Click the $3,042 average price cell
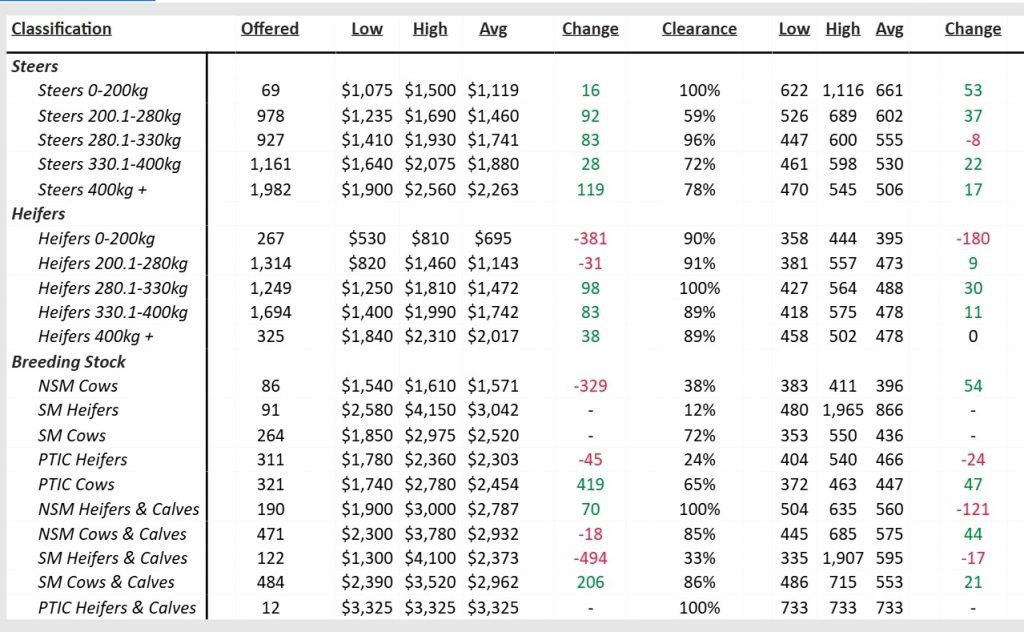The height and width of the screenshot is (632, 1024). click(493, 410)
